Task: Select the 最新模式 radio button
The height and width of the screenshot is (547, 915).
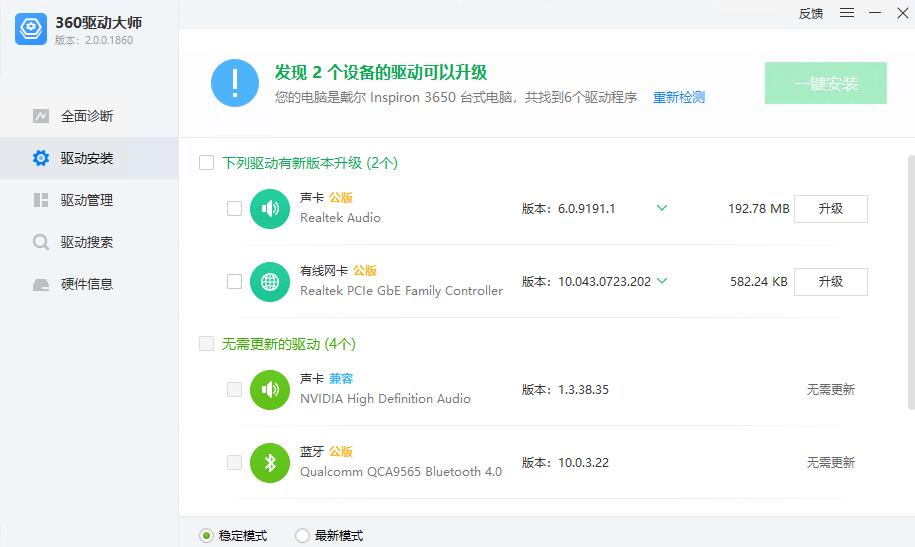Action: 302,535
